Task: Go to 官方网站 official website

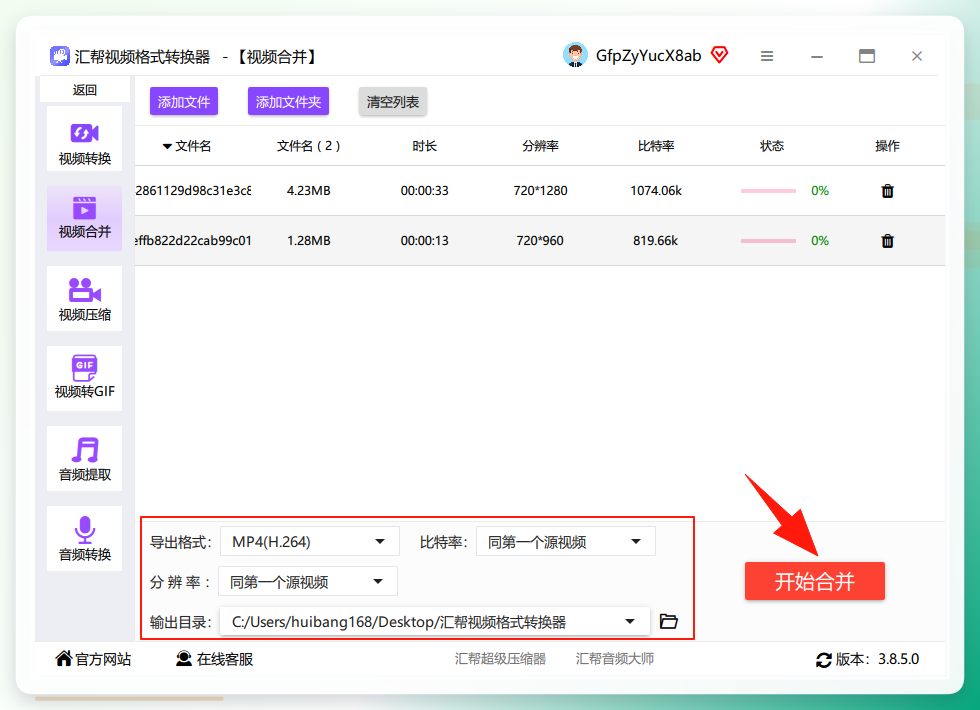Action: click(93, 659)
